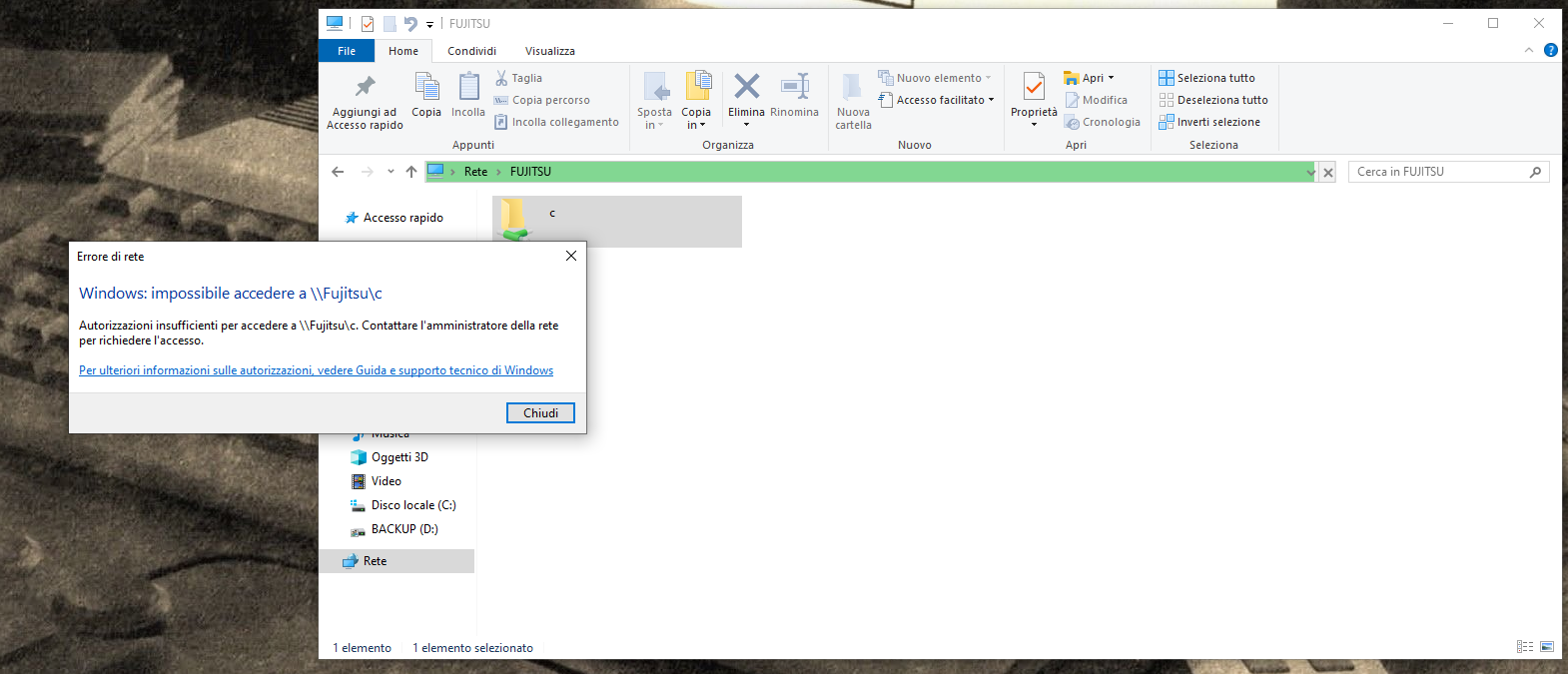Click the Incolla paste icon
This screenshot has width=1568, height=674.
[x=468, y=87]
